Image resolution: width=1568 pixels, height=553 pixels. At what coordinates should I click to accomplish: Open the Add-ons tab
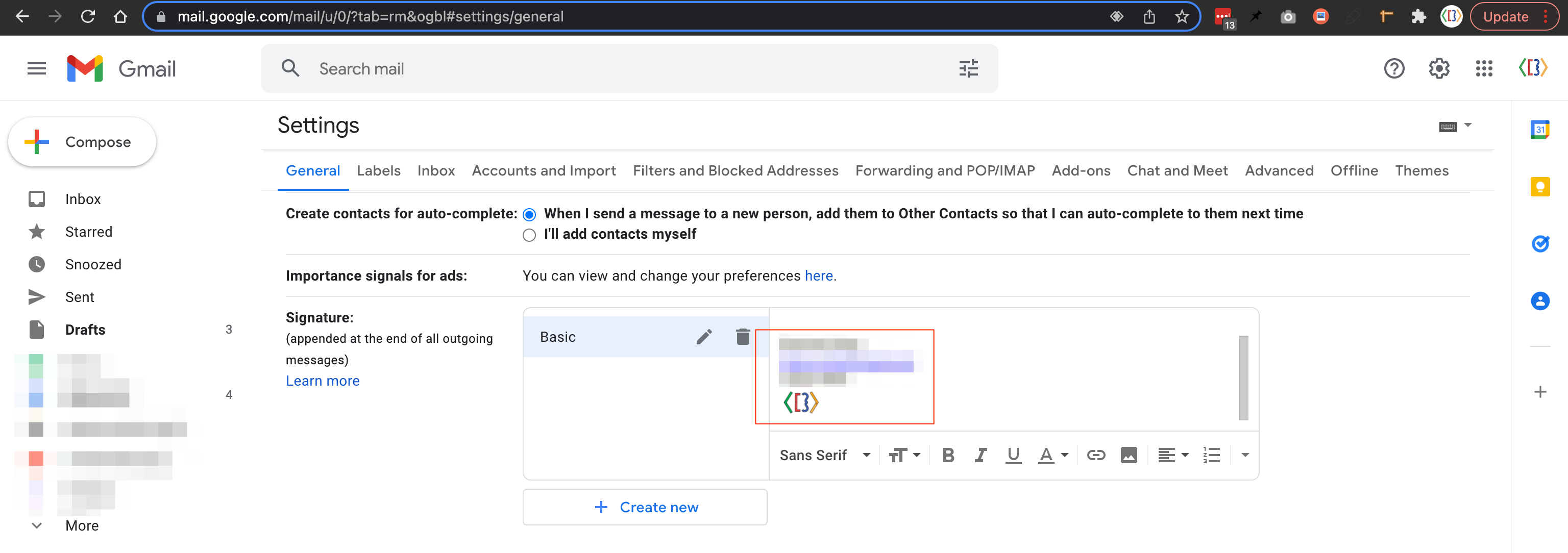pos(1081,171)
